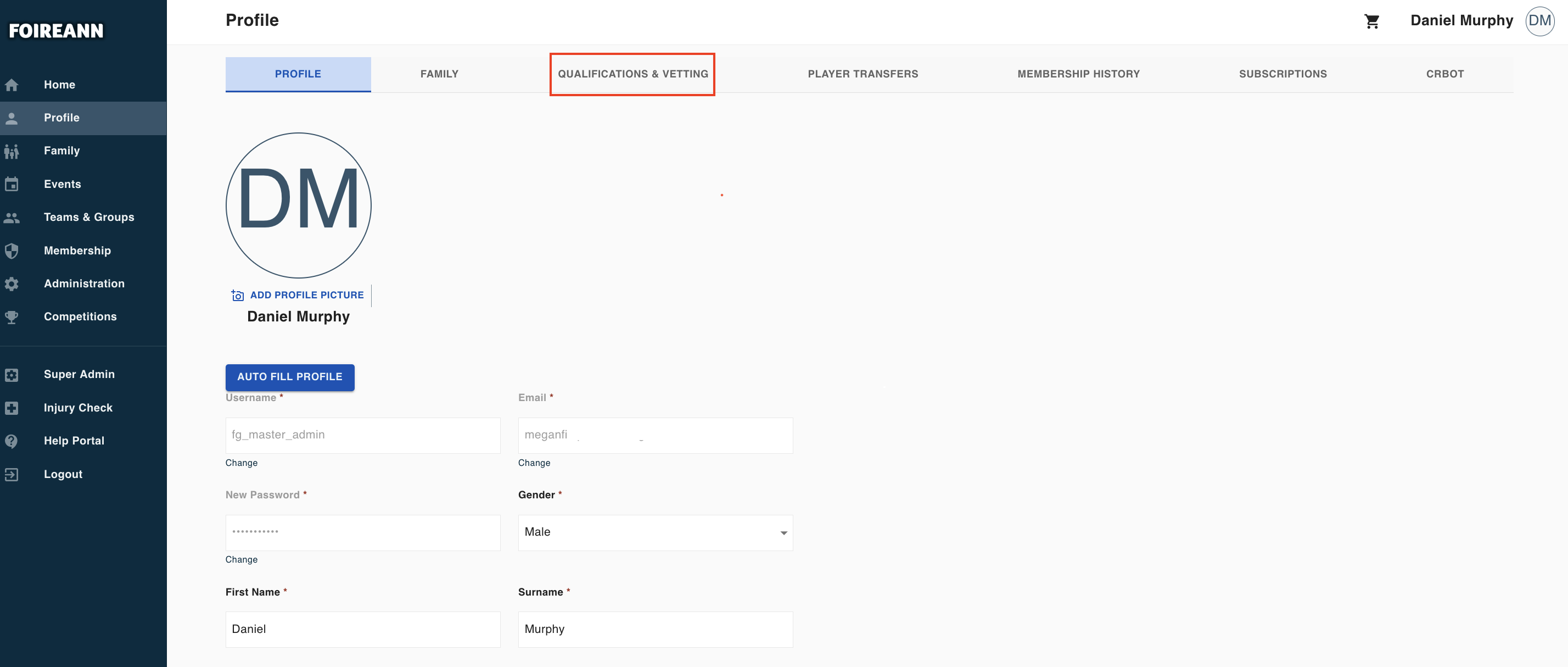Image resolution: width=1568 pixels, height=667 pixels.
Task: Click the Injury Check plus icon
Action: tap(12, 408)
